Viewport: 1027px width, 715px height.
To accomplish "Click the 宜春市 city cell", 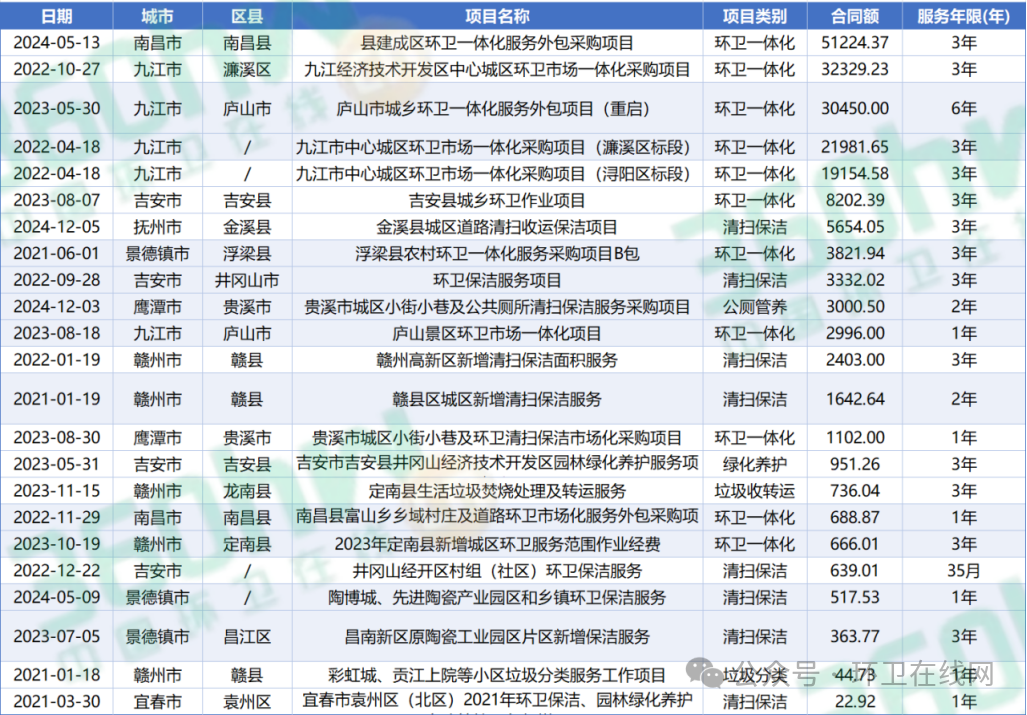I will [157, 702].
